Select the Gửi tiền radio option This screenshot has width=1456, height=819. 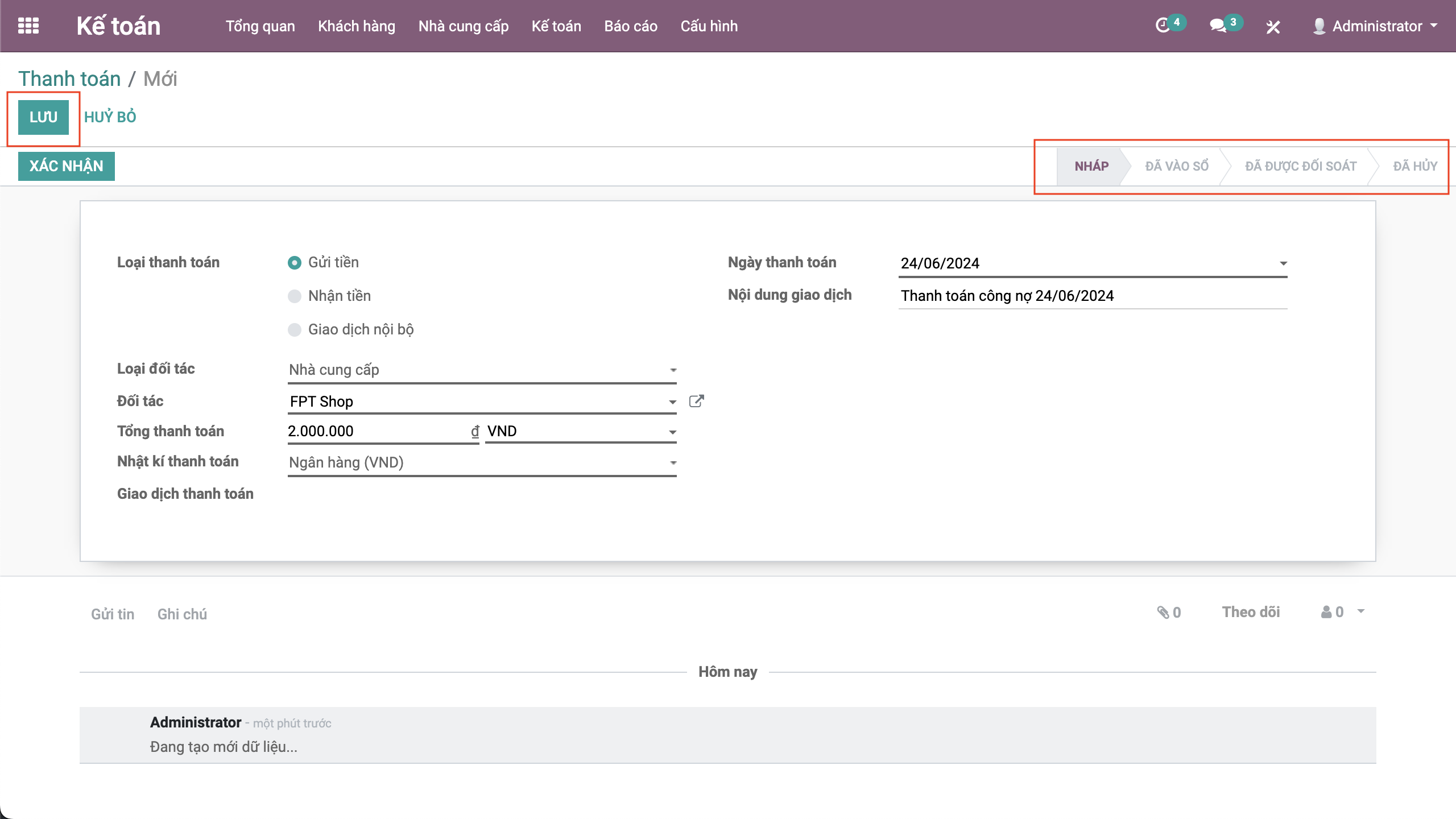pos(295,263)
